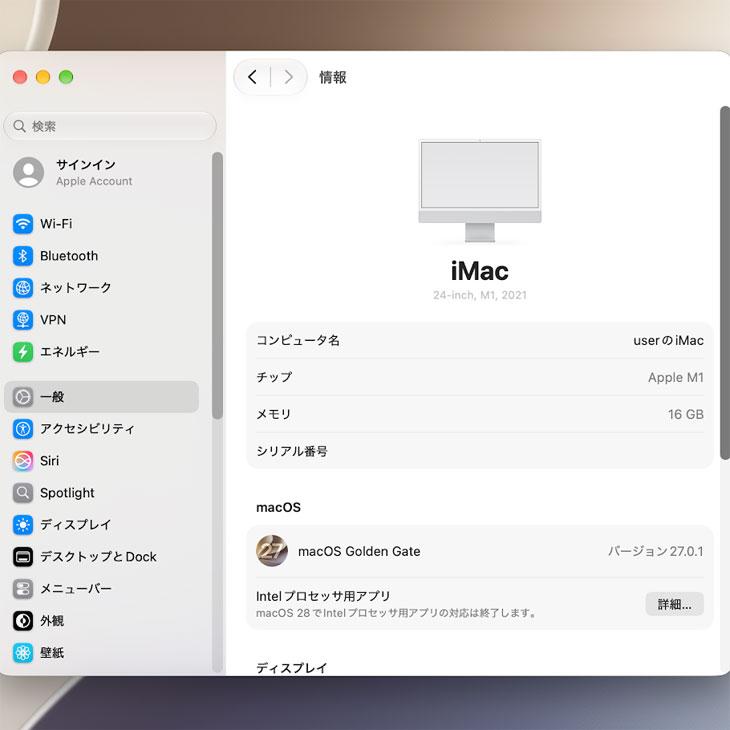Click the main pane scrollbar
The height and width of the screenshot is (730, 730).
[x=725, y=283]
